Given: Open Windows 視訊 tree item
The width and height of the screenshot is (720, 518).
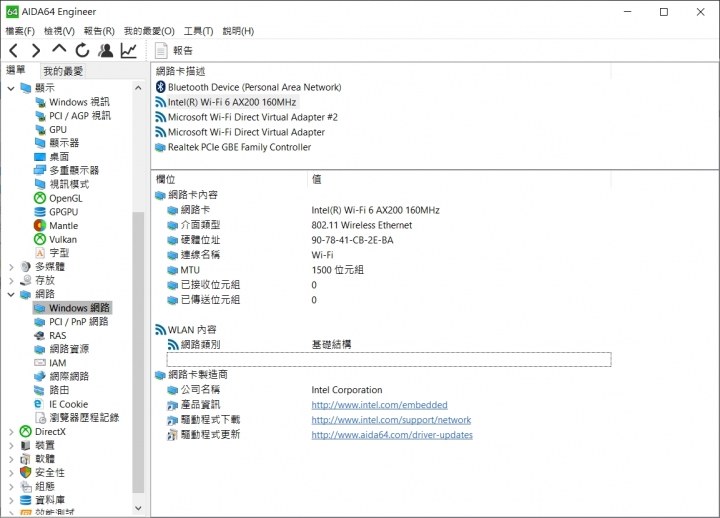Looking at the screenshot, I should pyautogui.click(x=79, y=102).
